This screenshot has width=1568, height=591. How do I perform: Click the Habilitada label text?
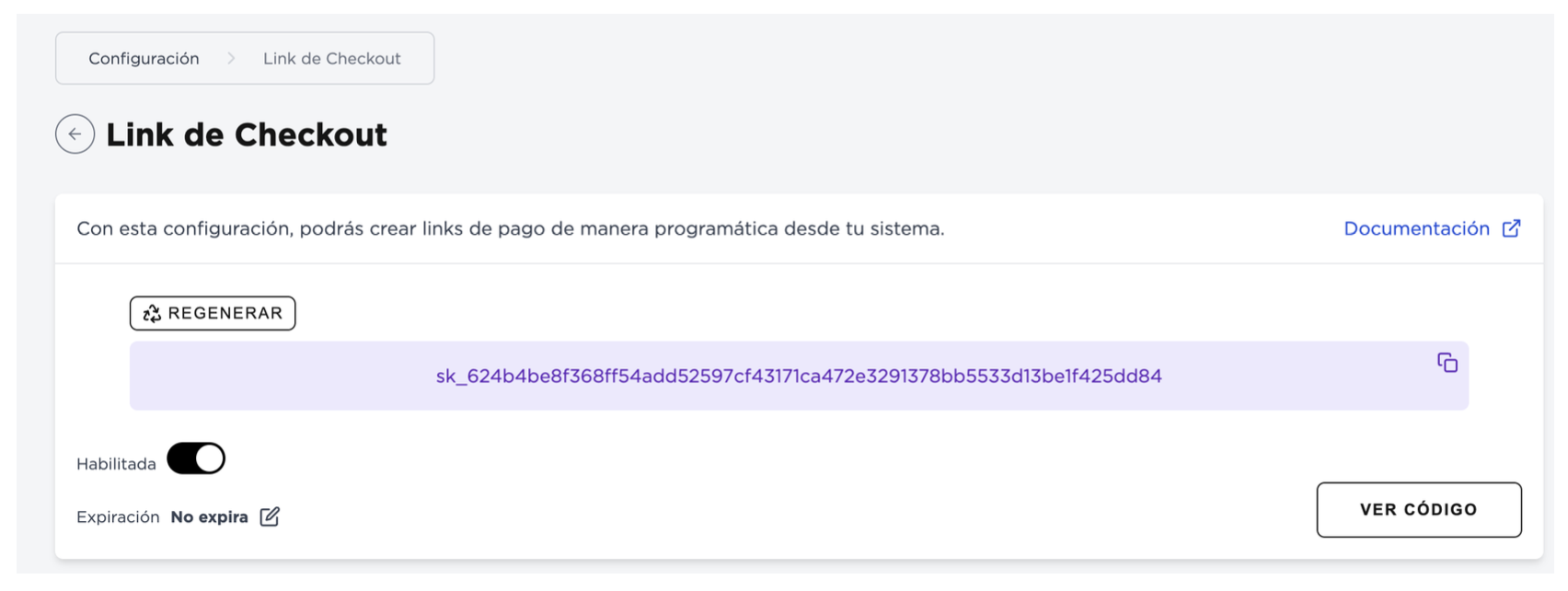coord(116,464)
